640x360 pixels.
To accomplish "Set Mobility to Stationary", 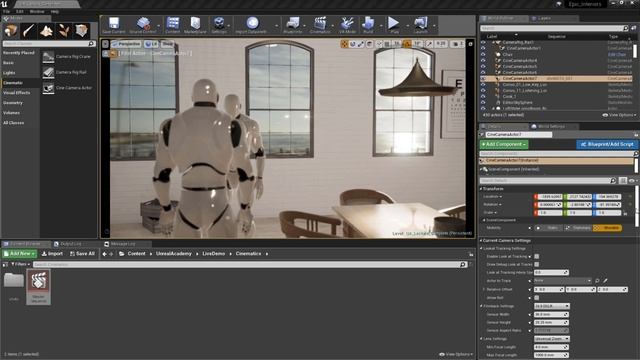I will 578,228.
